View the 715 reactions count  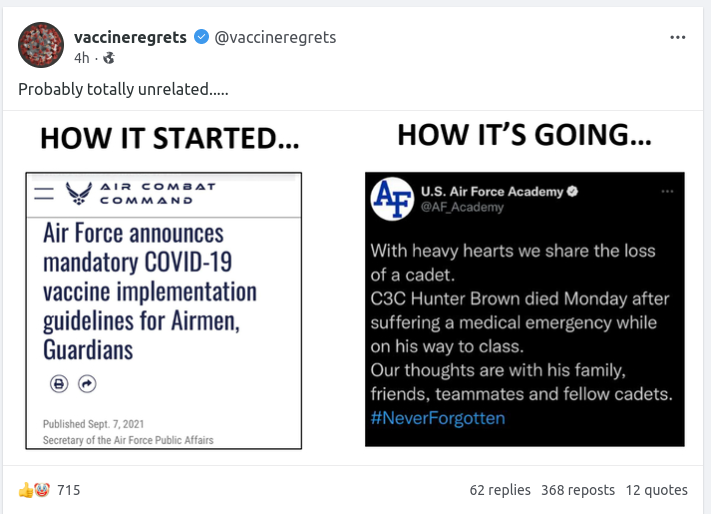(68, 490)
